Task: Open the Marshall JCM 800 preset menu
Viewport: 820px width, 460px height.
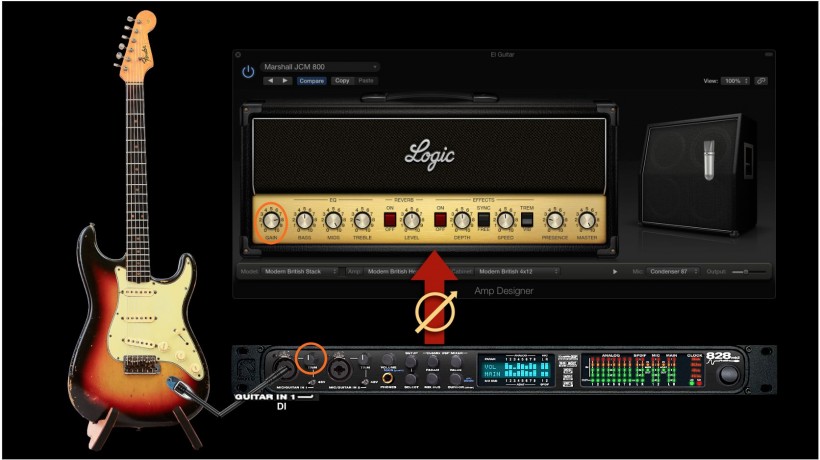Action: [320, 67]
